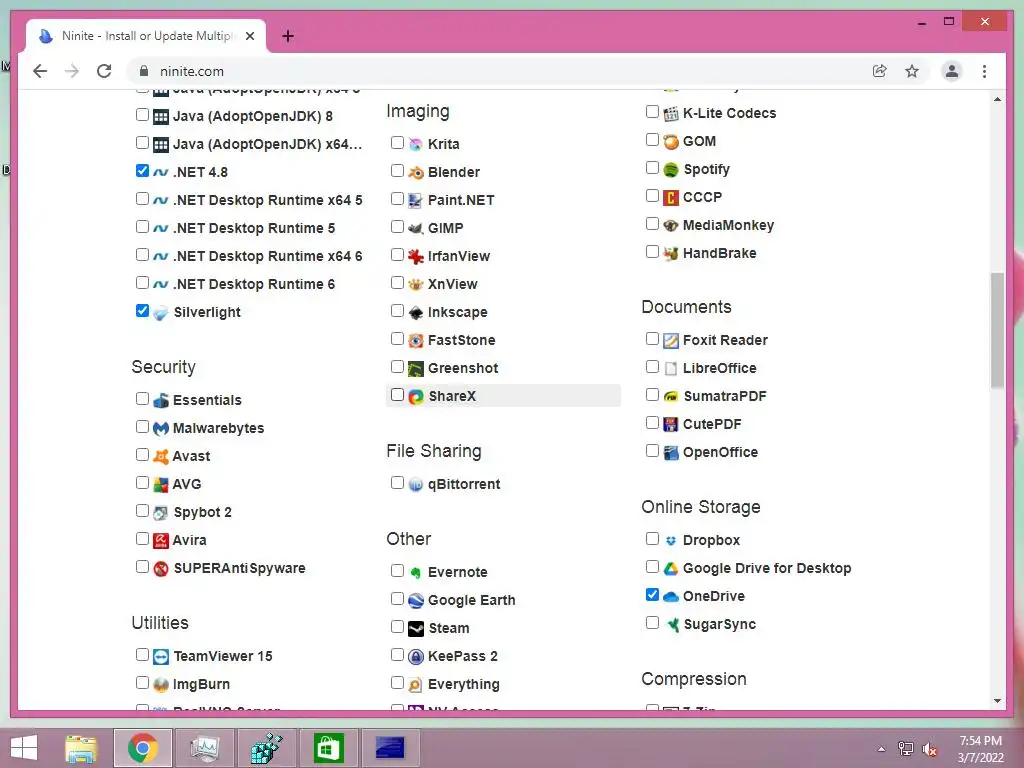Click the Inkscape icon
The width and height of the screenshot is (1024, 768).
(x=415, y=313)
